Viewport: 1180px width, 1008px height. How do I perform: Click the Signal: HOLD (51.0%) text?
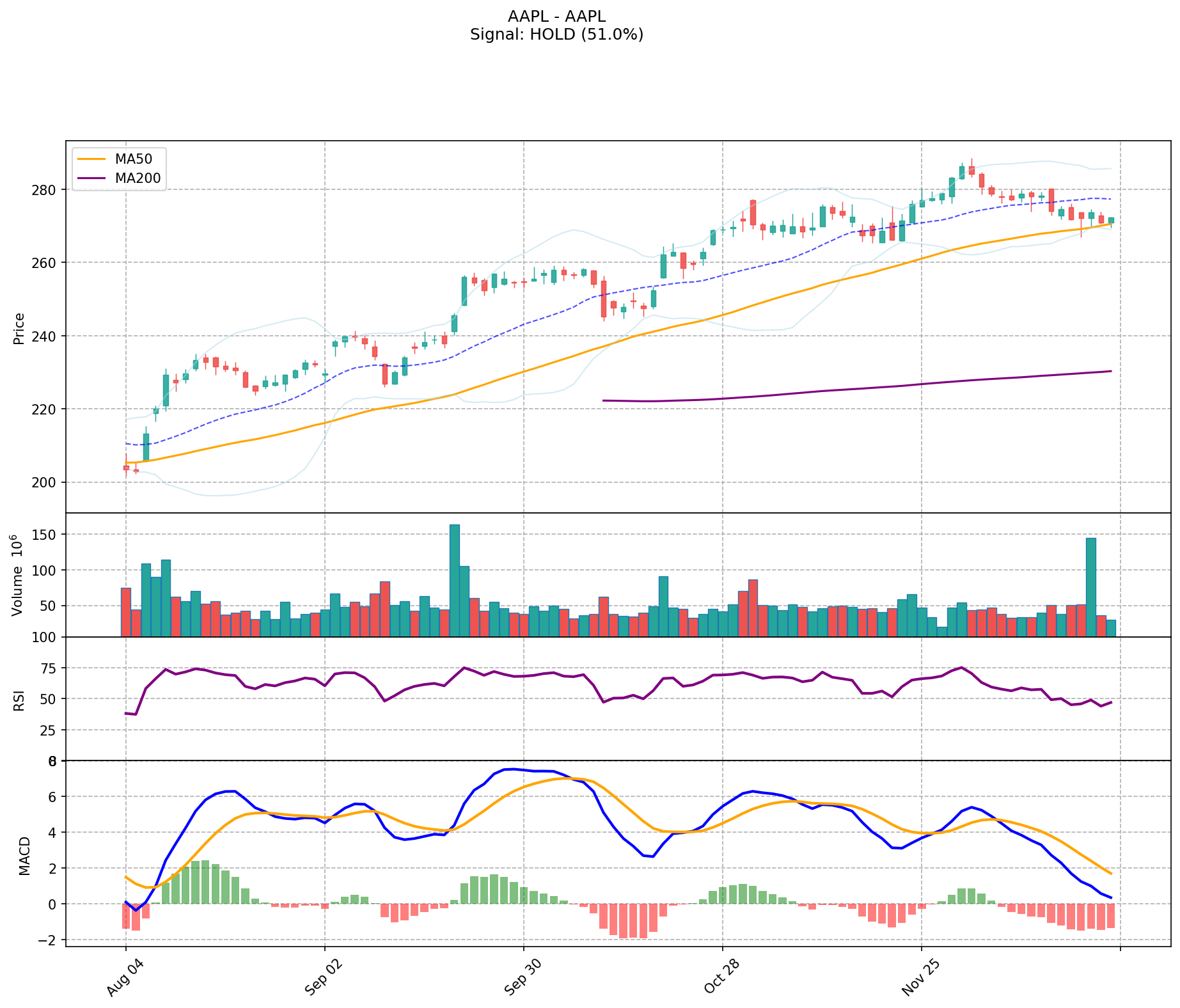[x=556, y=35]
